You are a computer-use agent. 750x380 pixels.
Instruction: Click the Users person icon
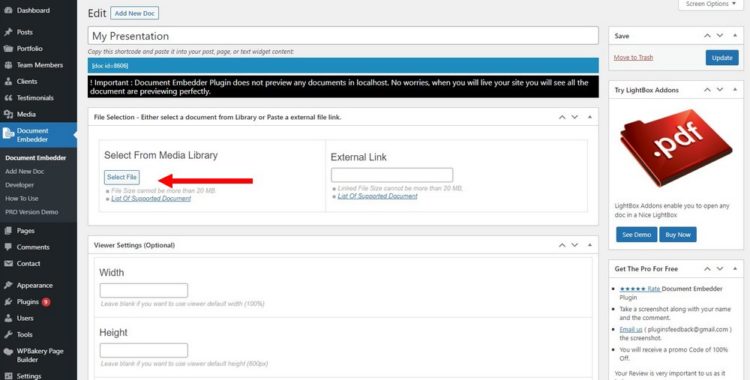coord(8,318)
